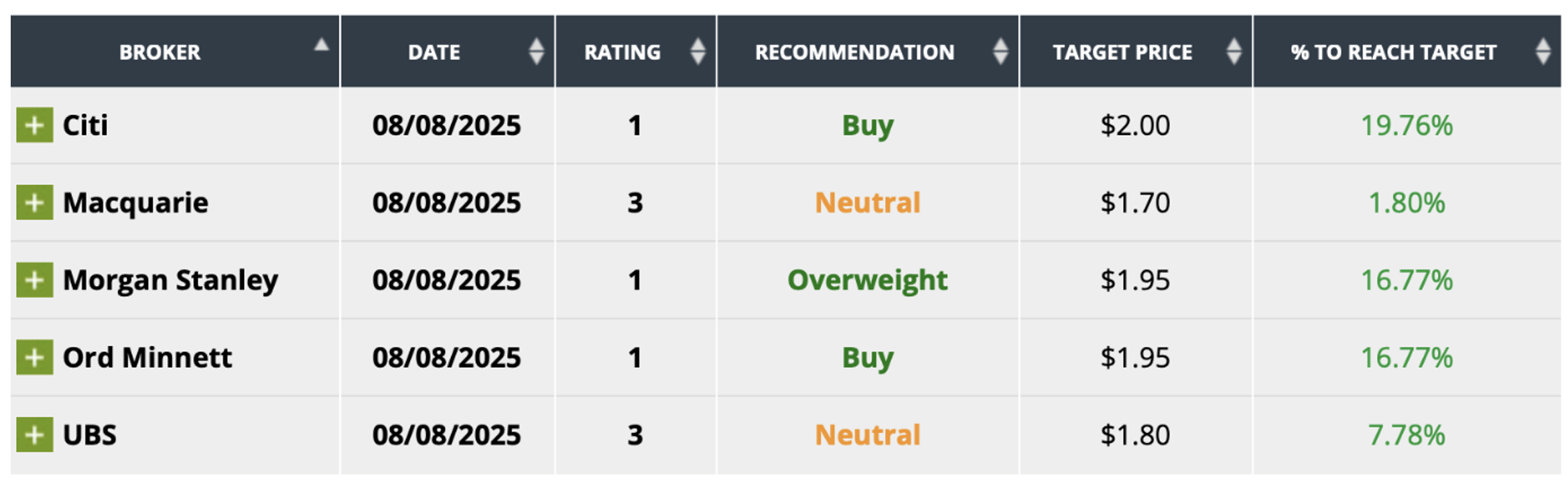
Task: Click the RECOMMENDATION header label
Action: (854, 52)
